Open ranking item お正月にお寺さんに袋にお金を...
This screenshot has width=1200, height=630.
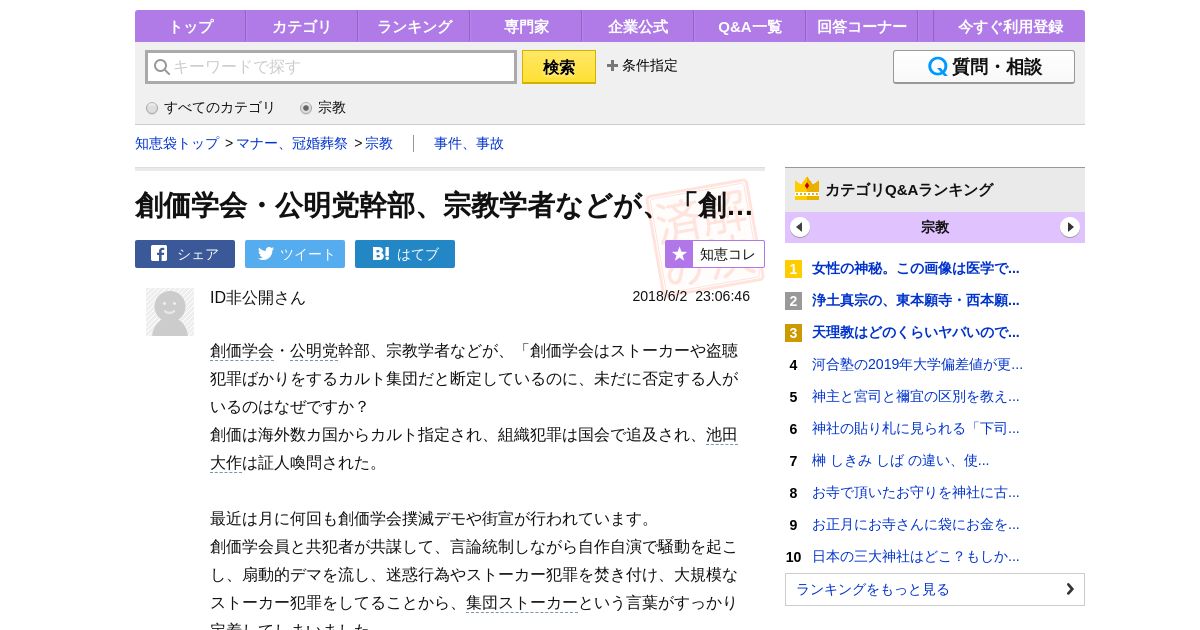(916, 525)
